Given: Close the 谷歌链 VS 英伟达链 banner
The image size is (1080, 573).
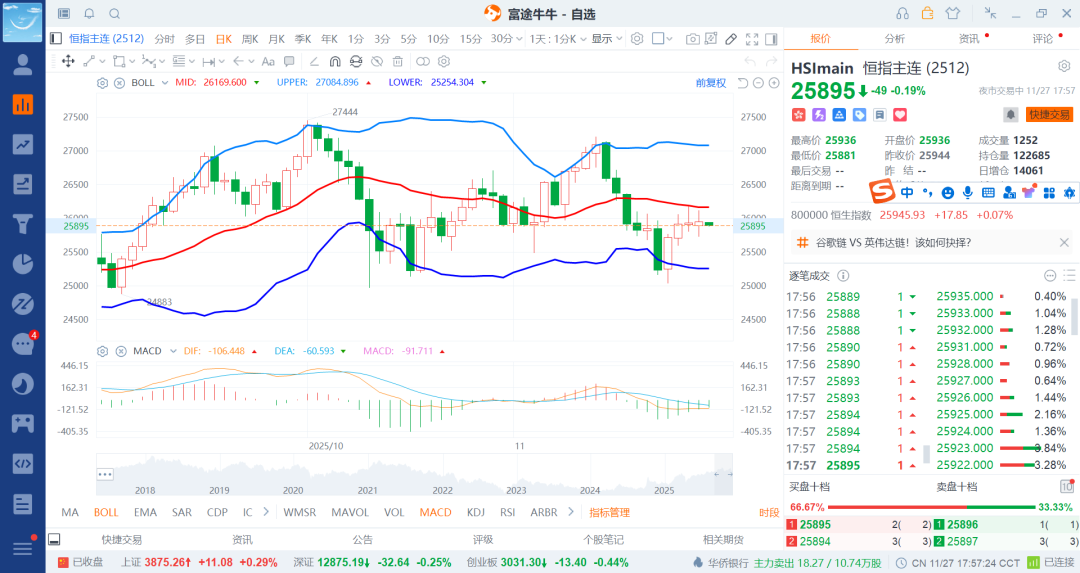Looking at the screenshot, I should (1064, 242).
